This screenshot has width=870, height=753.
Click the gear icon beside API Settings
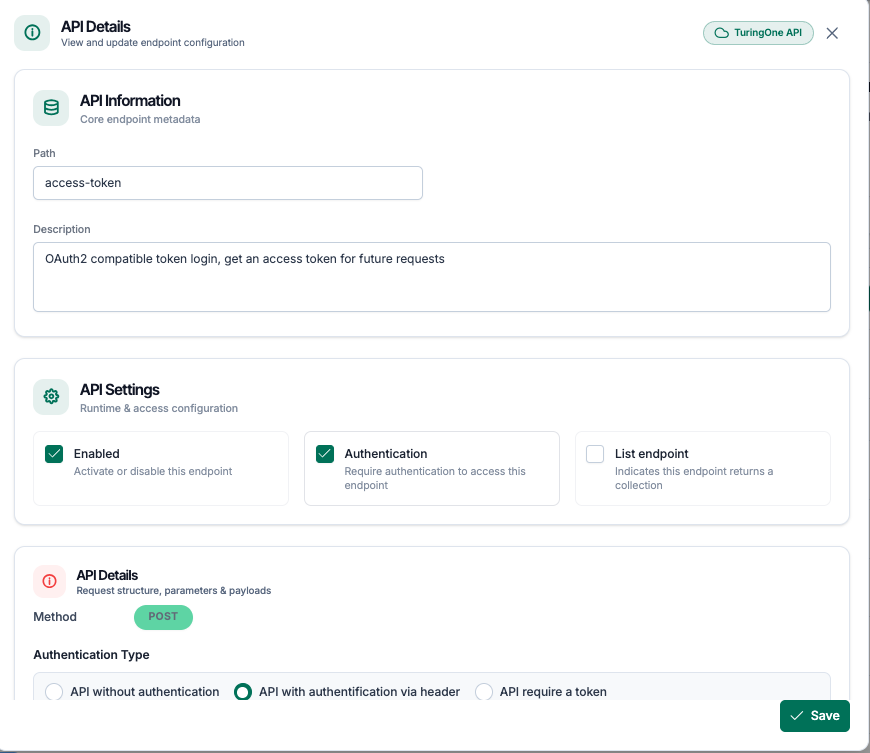(51, 397)
